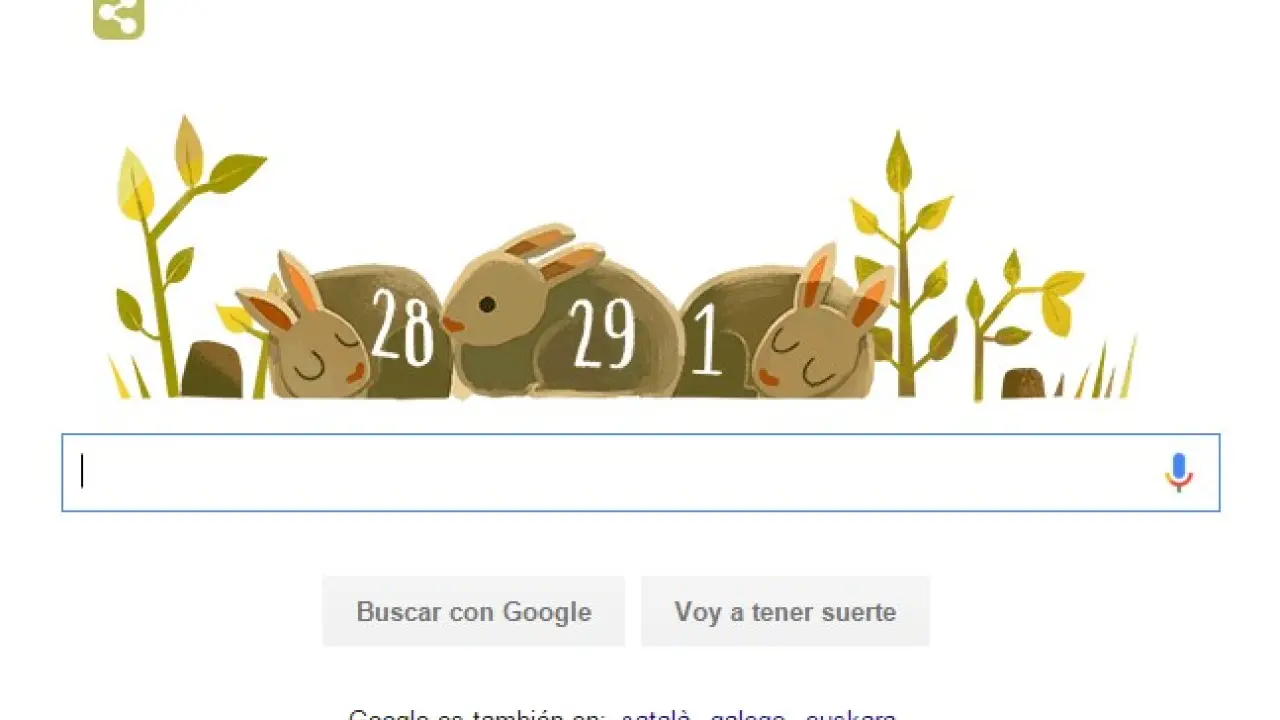Open the euskara language link
This screenshot has height=720, width=1280.
pyautogui.click(x=850, y=716)
